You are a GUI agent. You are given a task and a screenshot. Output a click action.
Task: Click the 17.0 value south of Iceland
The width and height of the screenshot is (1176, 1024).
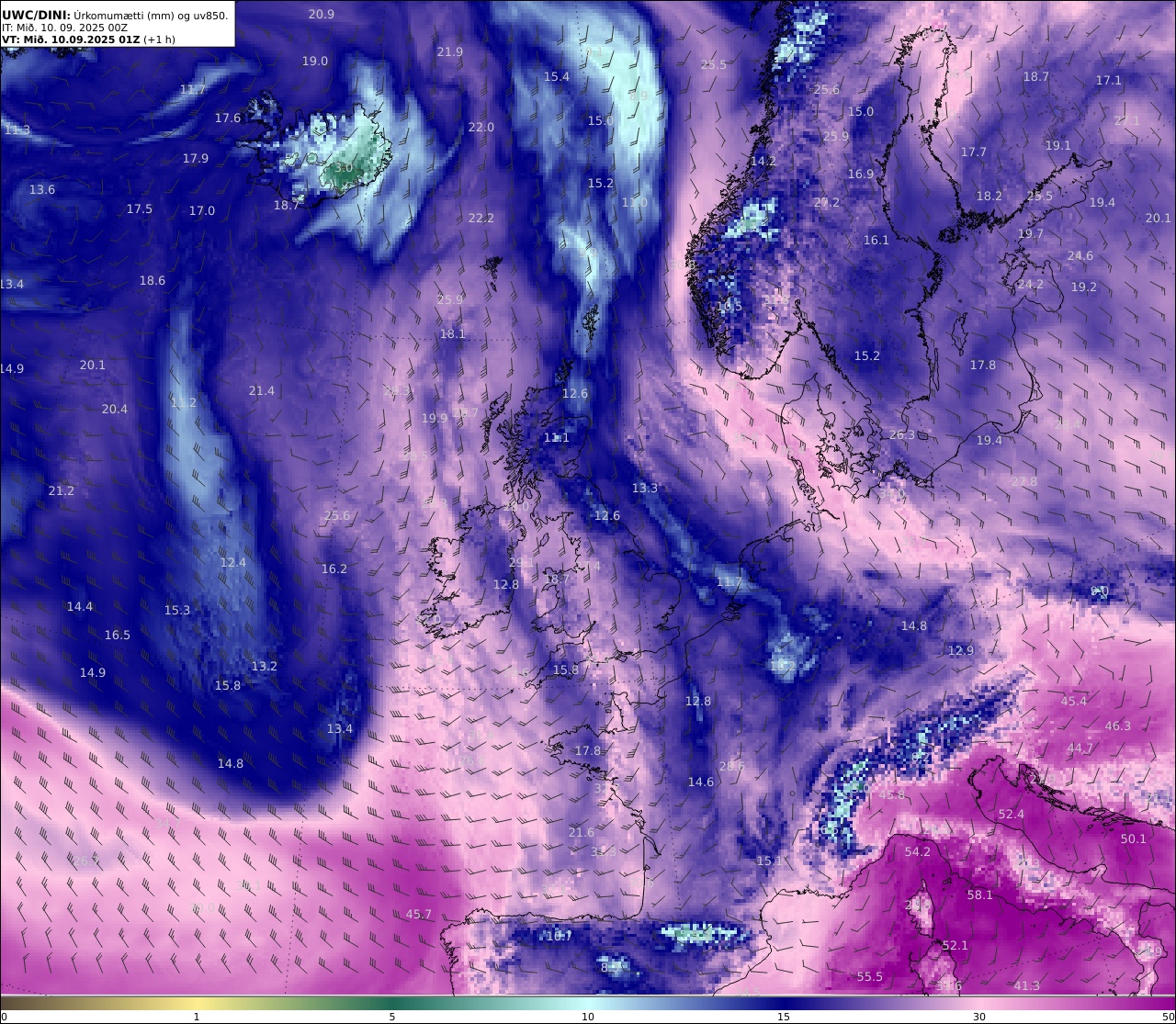[x=202, y=210]
